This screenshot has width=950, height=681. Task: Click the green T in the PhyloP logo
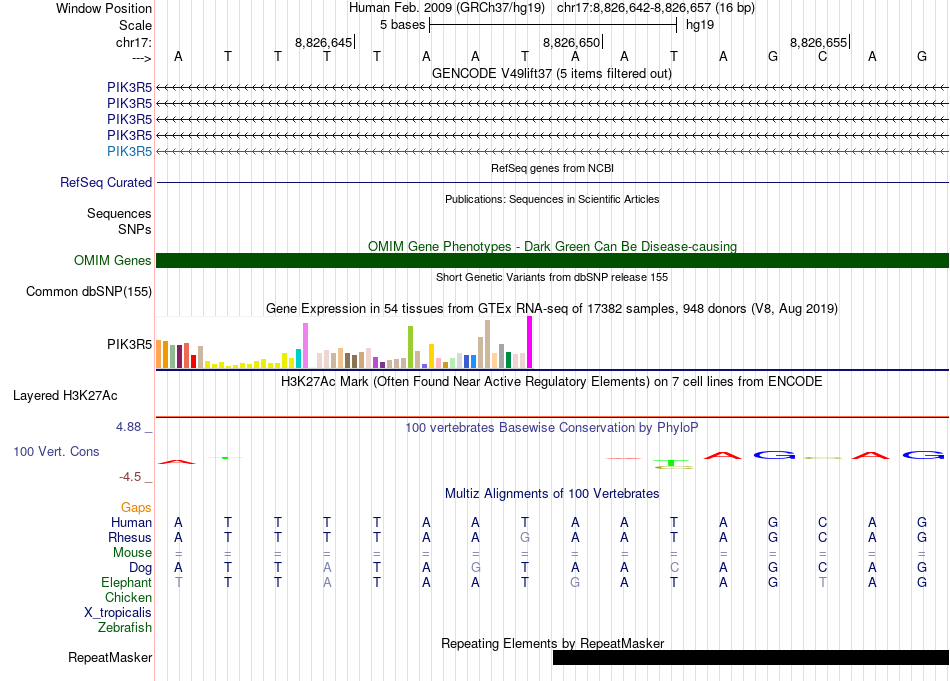pos(671,463)
